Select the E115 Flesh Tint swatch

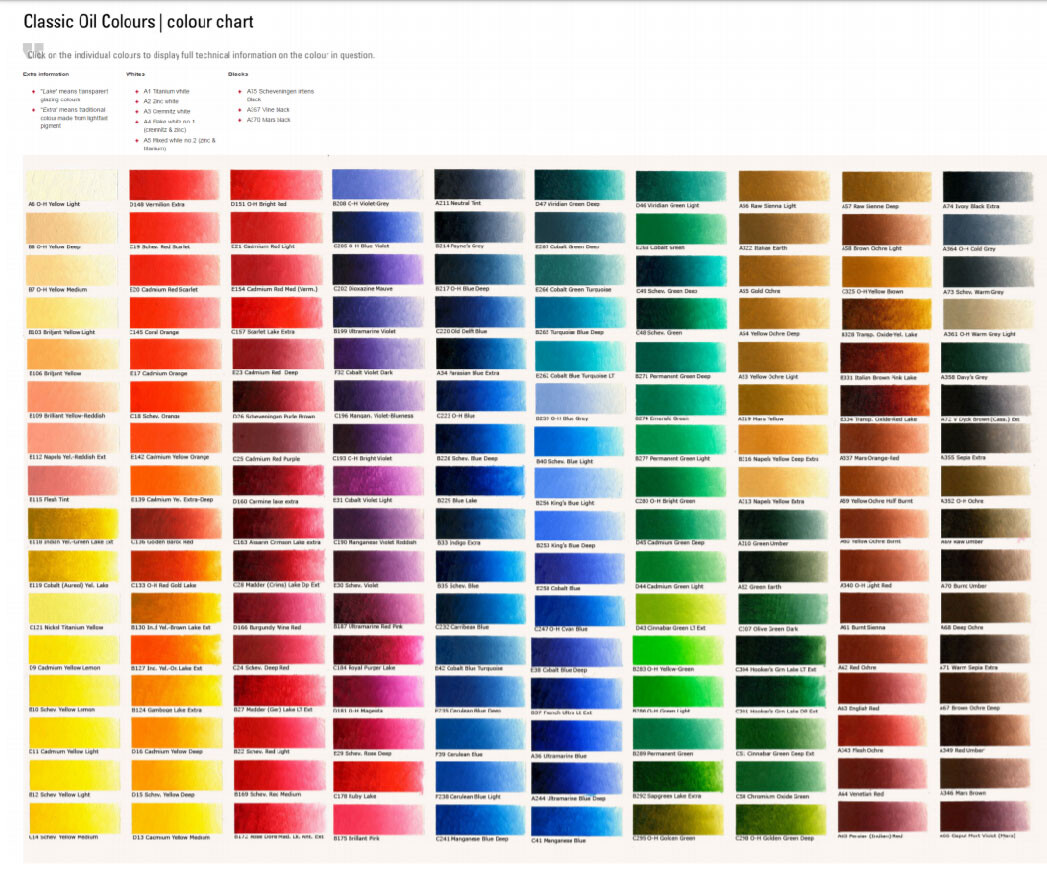72,481
